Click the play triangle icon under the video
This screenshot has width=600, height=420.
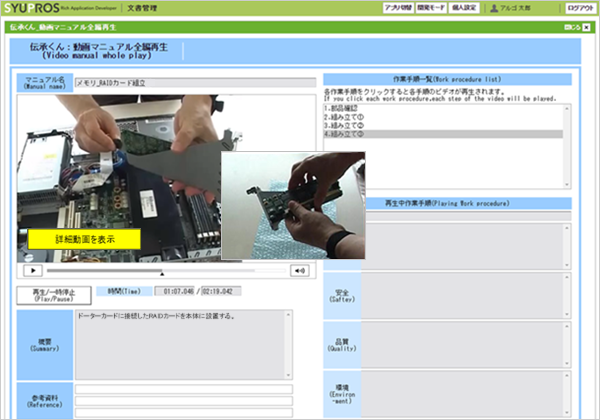pos(33,270)
